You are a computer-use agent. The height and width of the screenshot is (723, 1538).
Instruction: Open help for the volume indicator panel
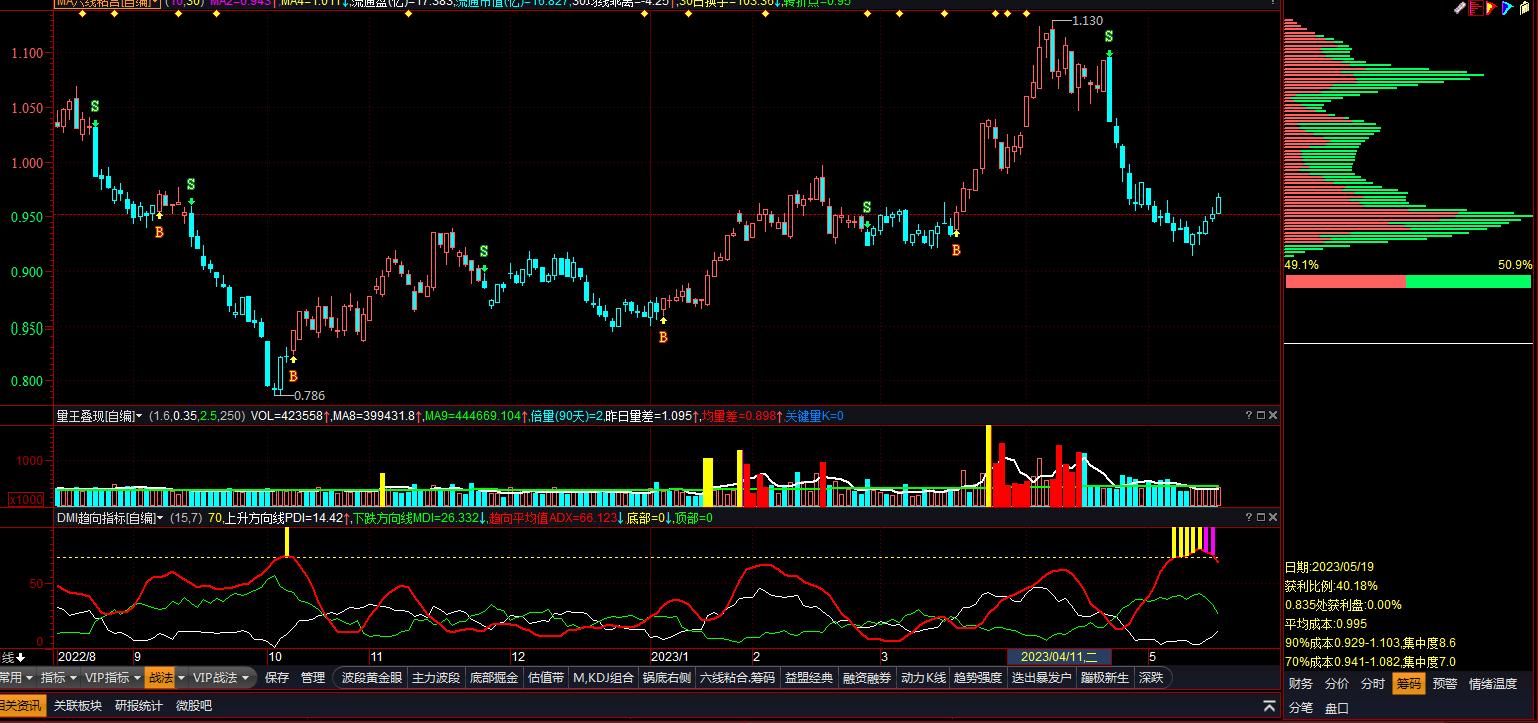point(1248,415)
